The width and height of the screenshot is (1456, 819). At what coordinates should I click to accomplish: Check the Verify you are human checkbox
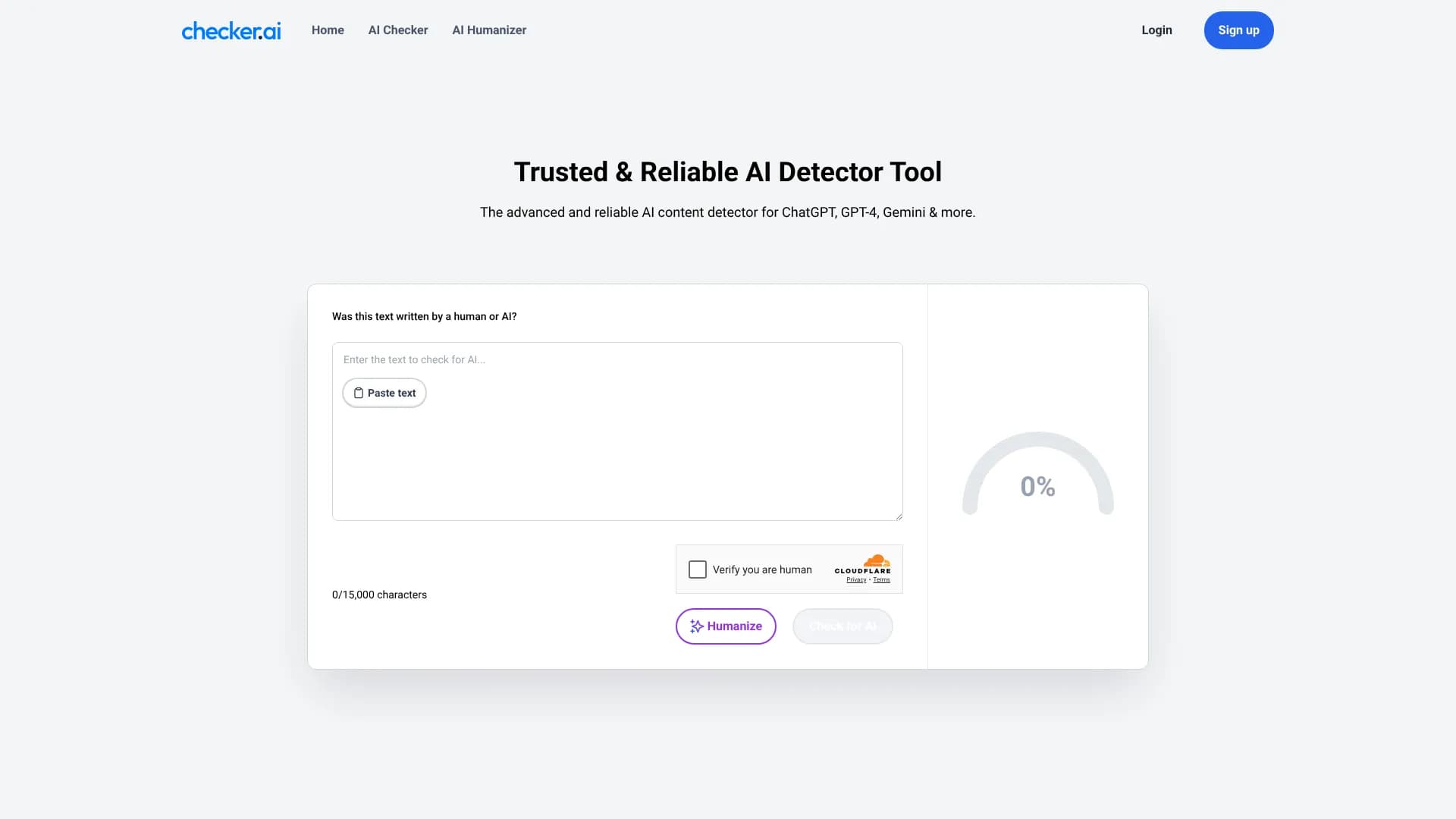(697, 569)
